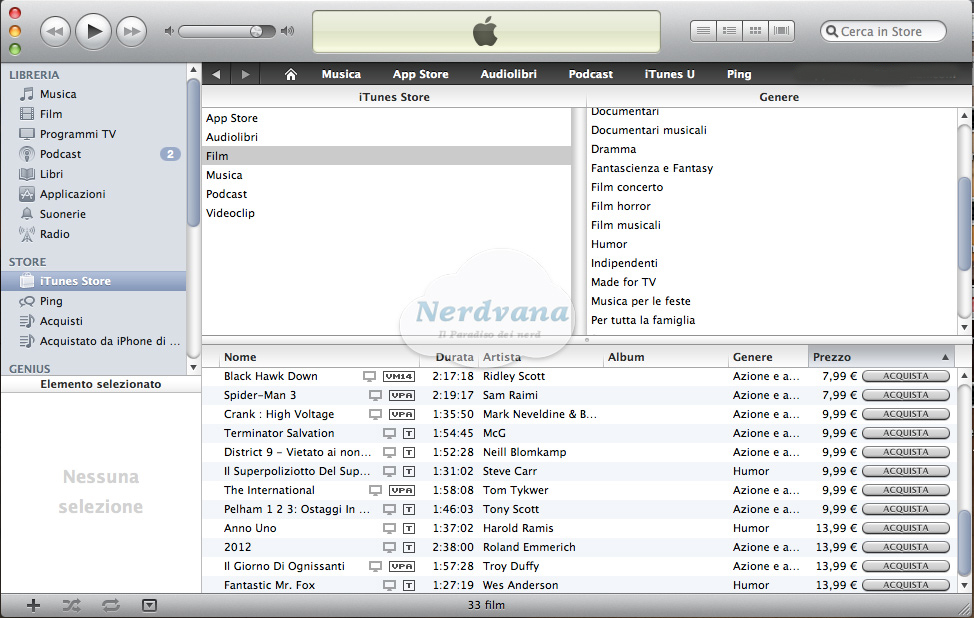Click the maximum volume speaker icon
Viewport: 974px width, 618px height.
287,30
